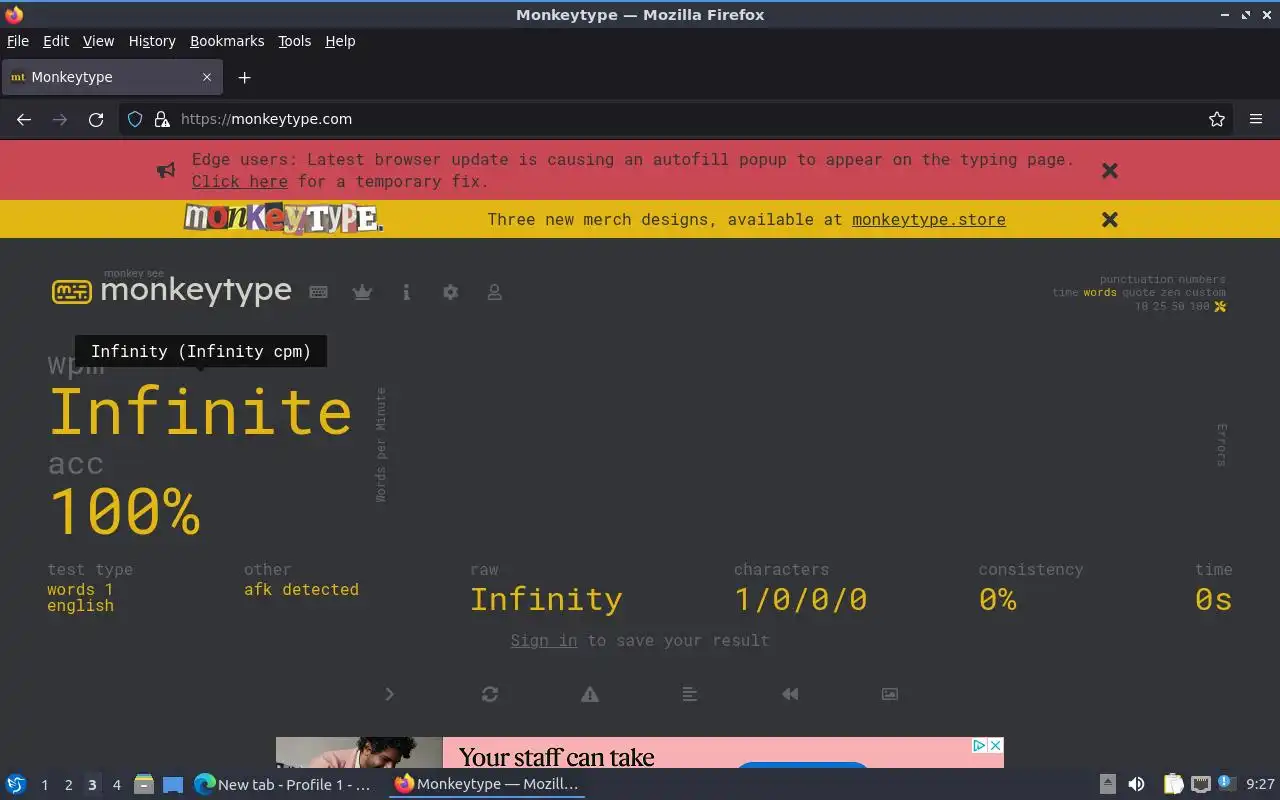This screenshot has height=800, width=1280.
Task: Click the Infinite wpm result value
Action: point(200,411)
